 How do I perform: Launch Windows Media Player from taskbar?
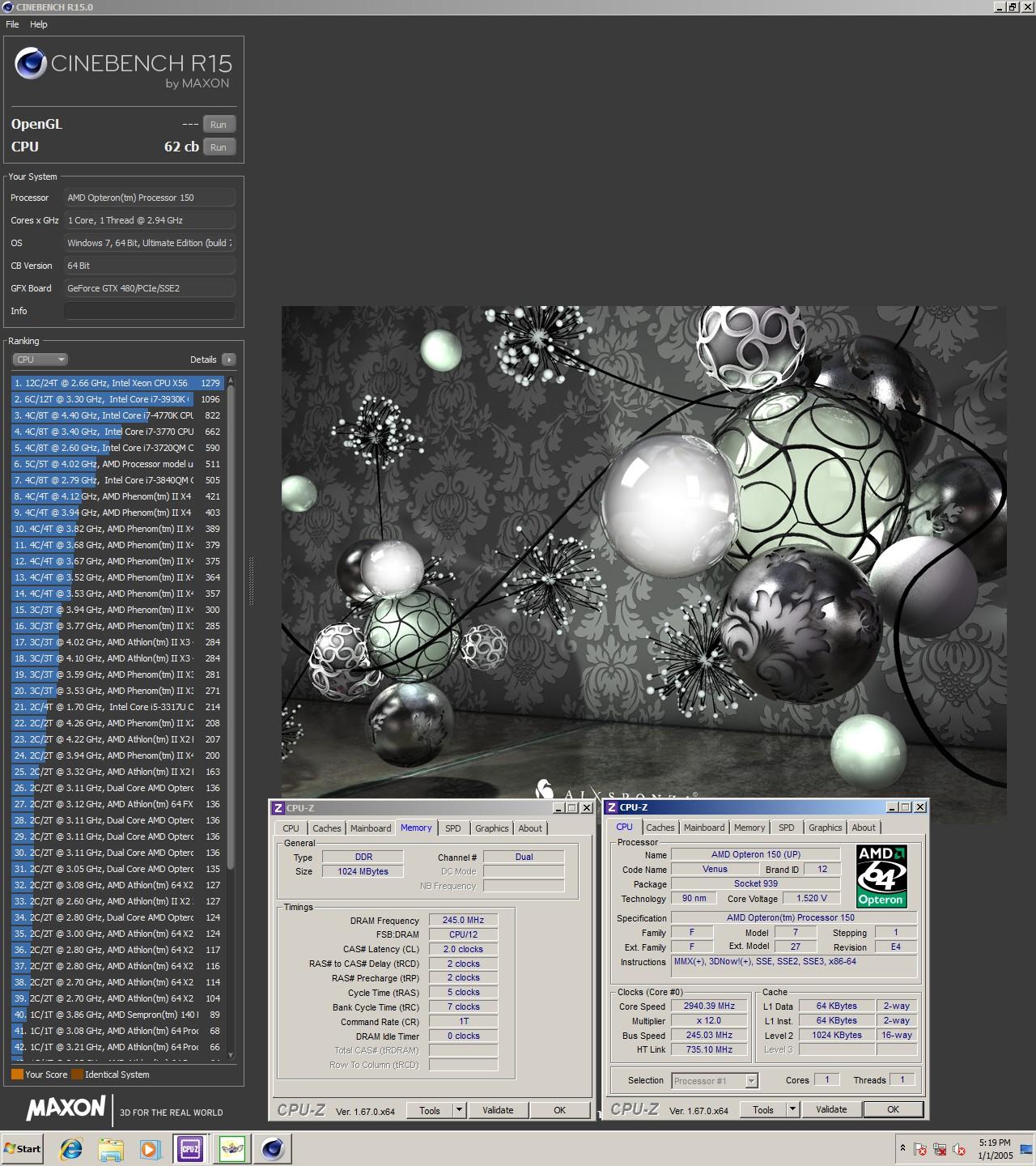[x=150, y=1148]
